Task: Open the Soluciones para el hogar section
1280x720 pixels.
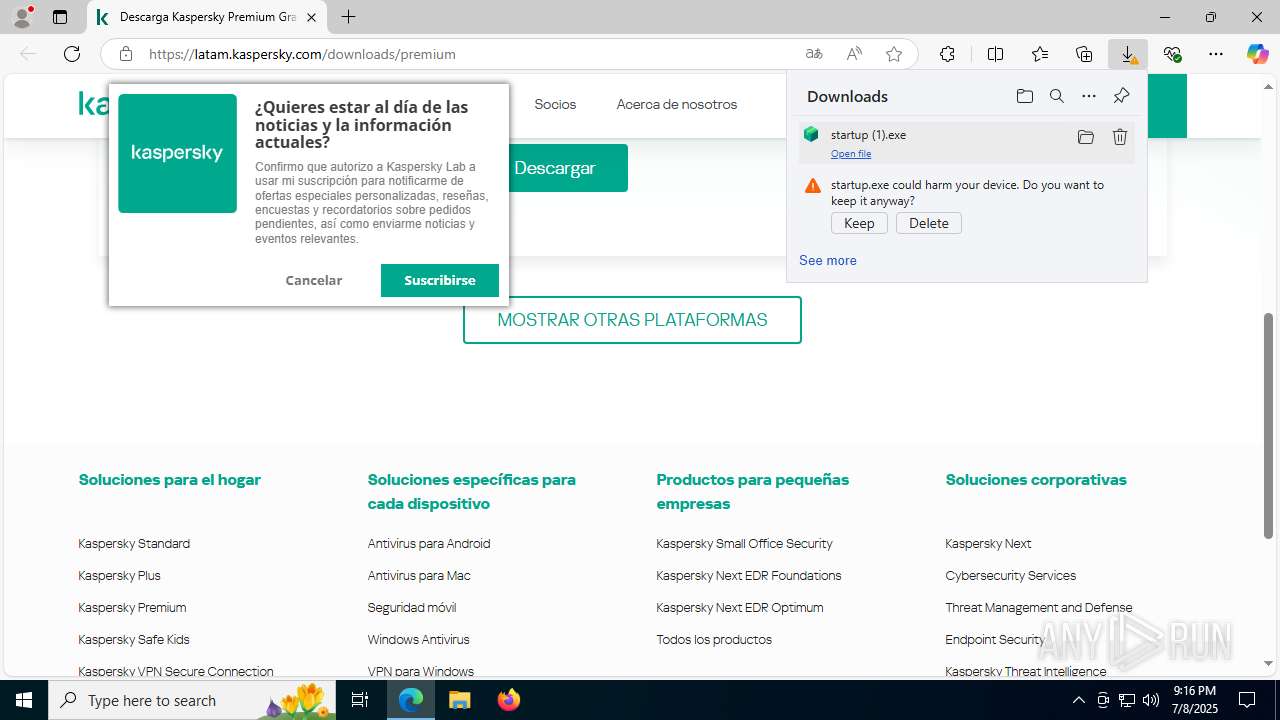Action: (170, 480)
